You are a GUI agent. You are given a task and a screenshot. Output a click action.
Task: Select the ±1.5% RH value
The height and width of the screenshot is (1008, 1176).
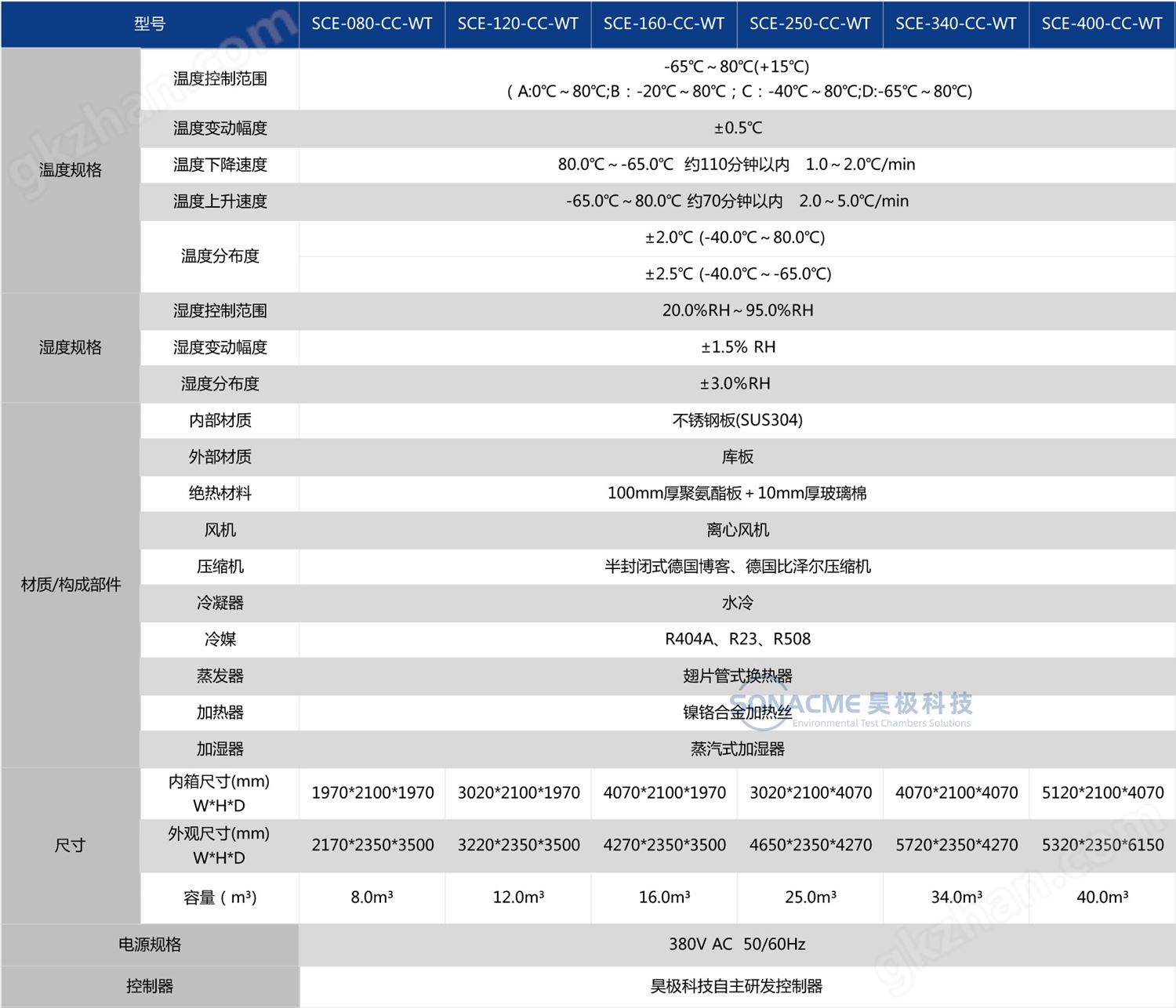[738, 347]
